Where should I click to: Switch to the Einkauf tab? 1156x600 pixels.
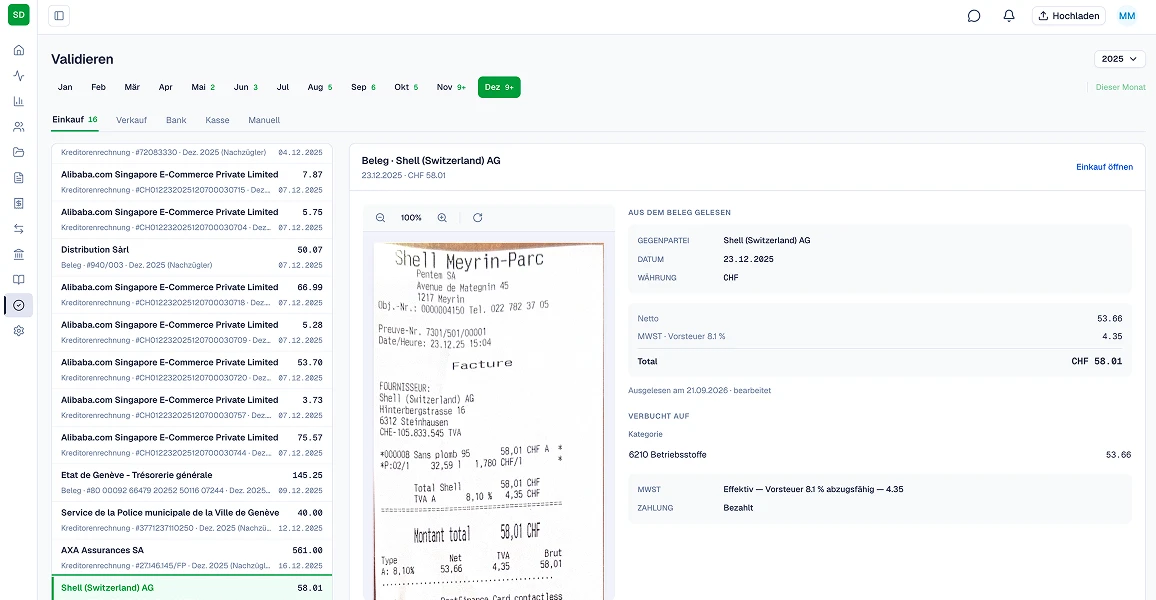74,119
